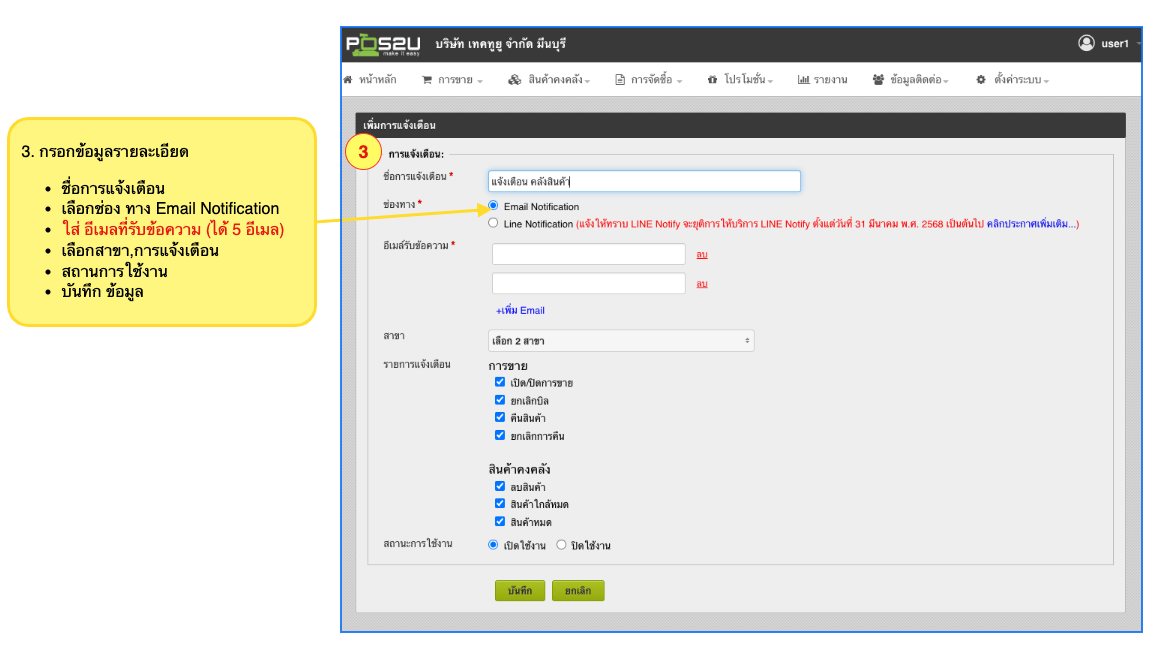This screenshot has height=655, width=1162.
Task: Uncheck the คืนสินค้า checkbox
Action: pos(500,417)
